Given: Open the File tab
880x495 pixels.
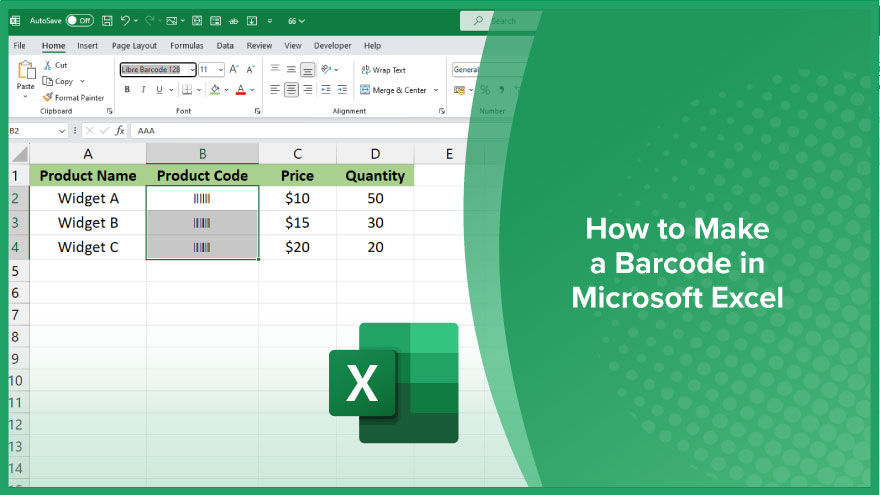Looking at the screenshot, I should pos(20,45).
